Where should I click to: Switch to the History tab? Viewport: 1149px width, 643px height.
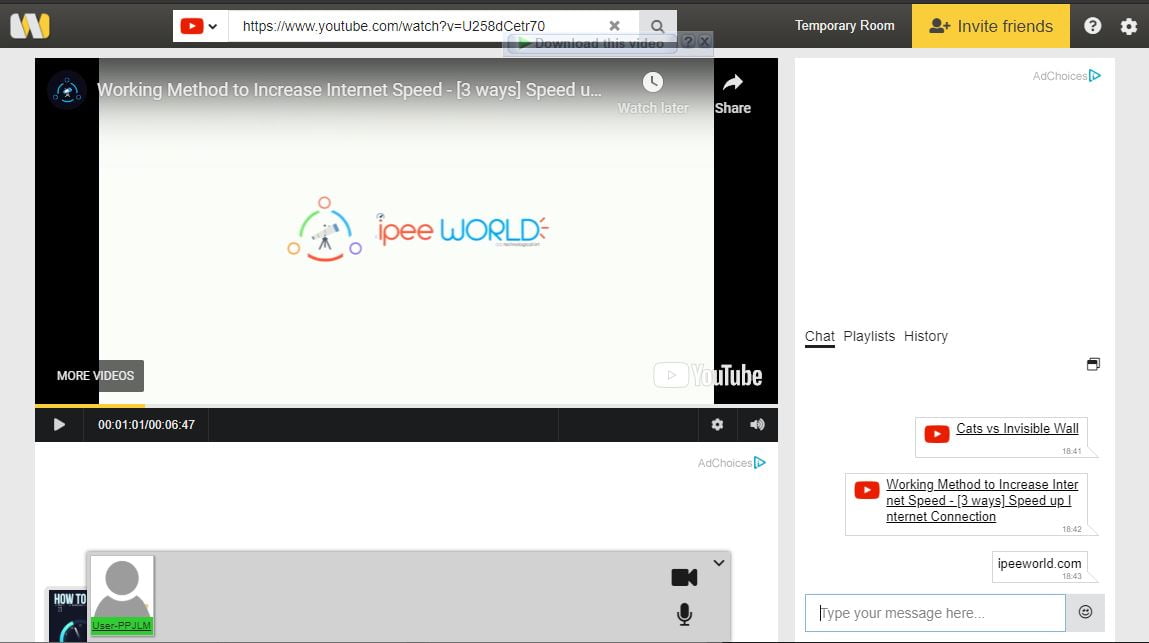(x=925, y=336)
